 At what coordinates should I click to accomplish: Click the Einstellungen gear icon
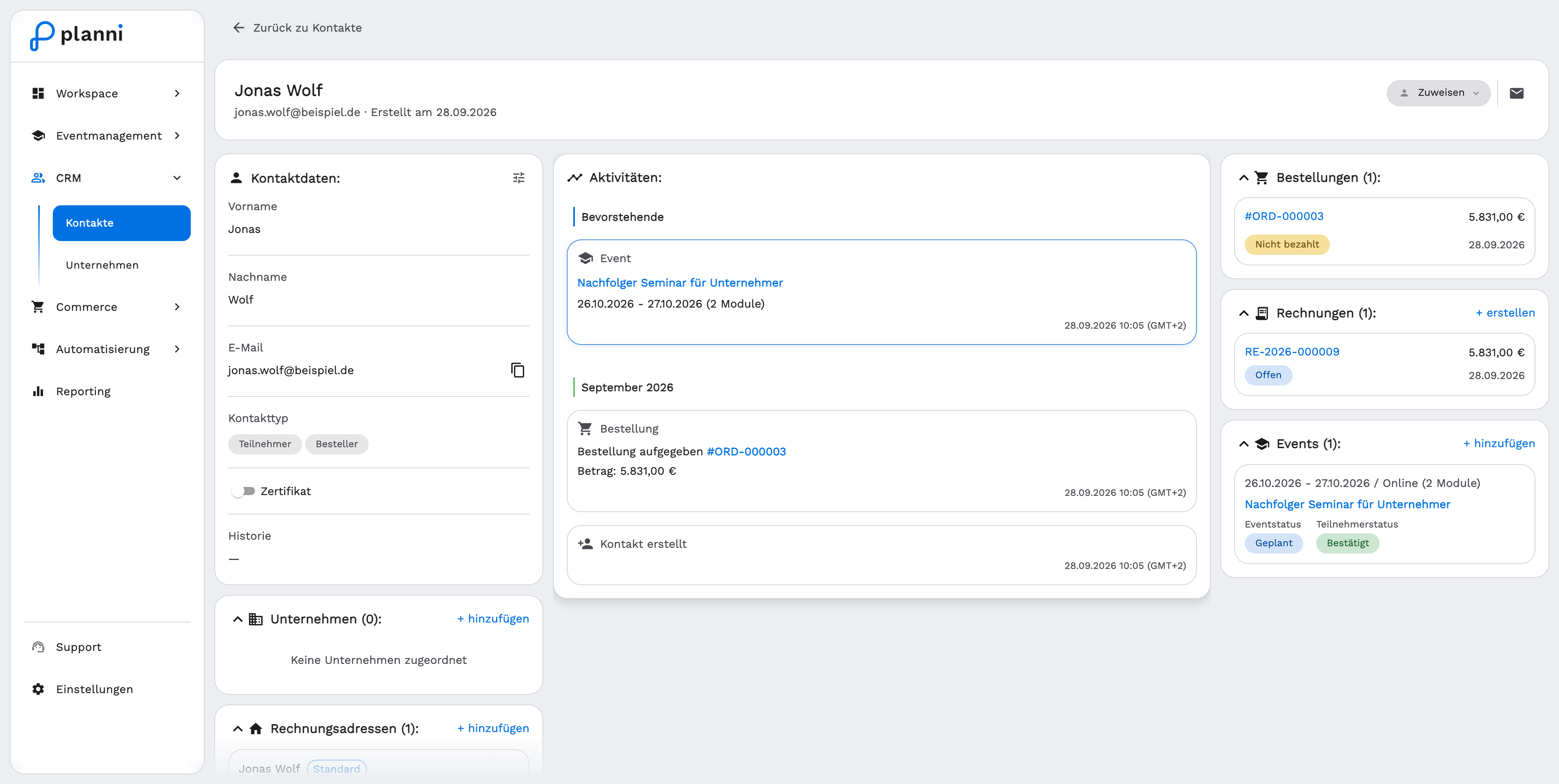(x=38, y=689)
